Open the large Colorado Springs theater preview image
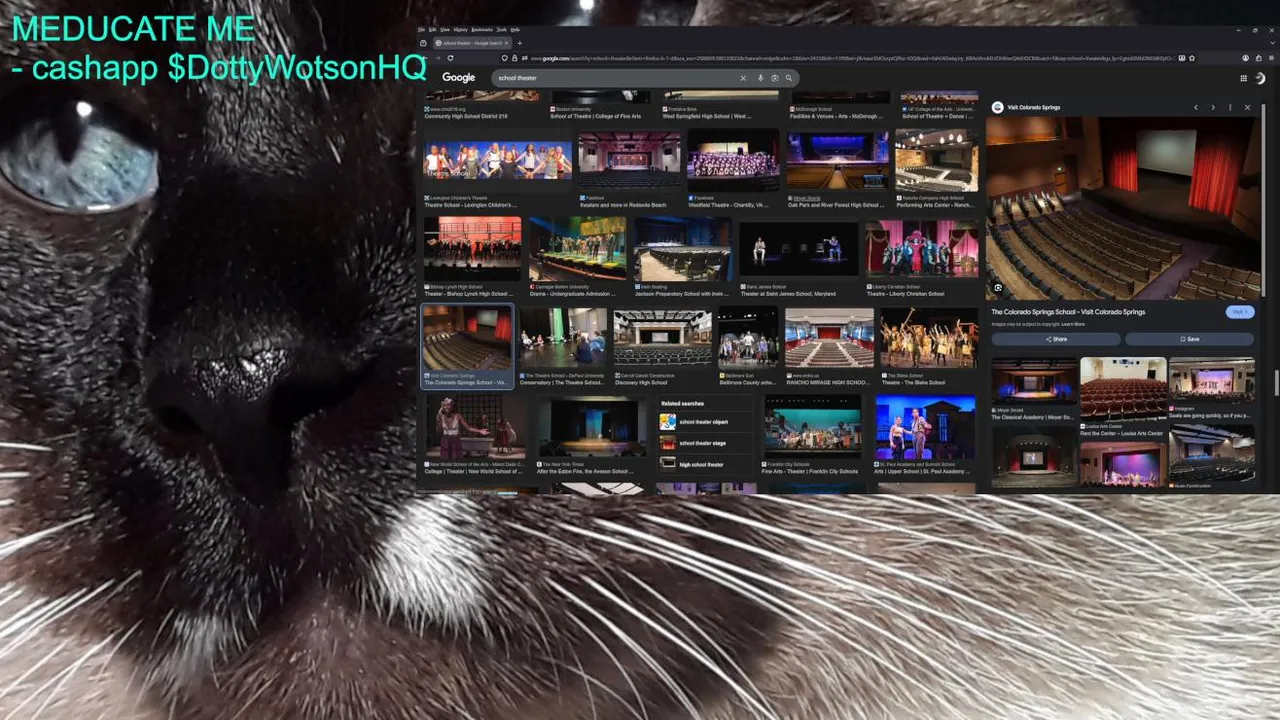The height and width of the screenshot is (720, 1280). [x=1122, y=208]
